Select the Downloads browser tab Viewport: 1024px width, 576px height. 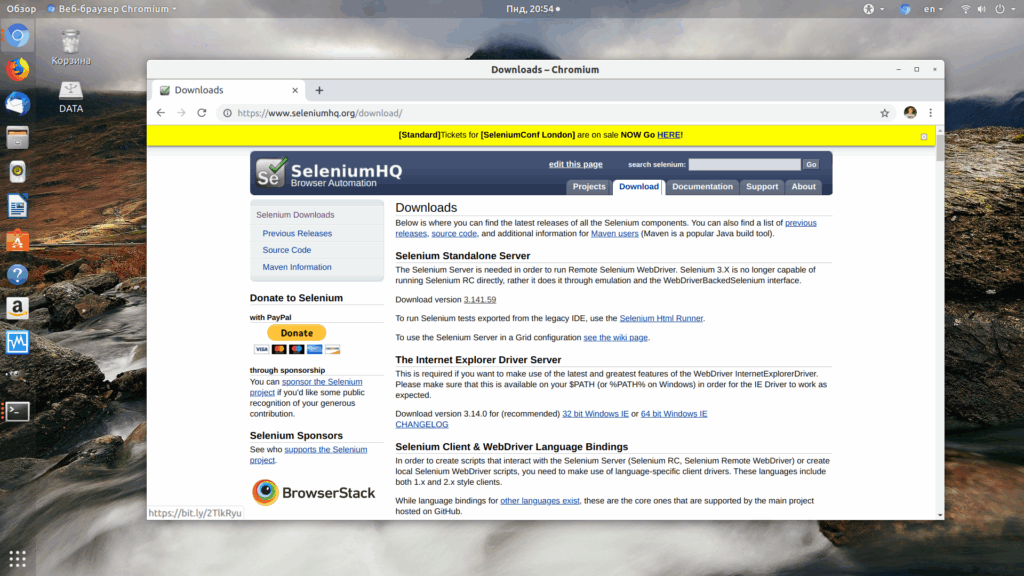pyautogui.click(x=229, y=90)
